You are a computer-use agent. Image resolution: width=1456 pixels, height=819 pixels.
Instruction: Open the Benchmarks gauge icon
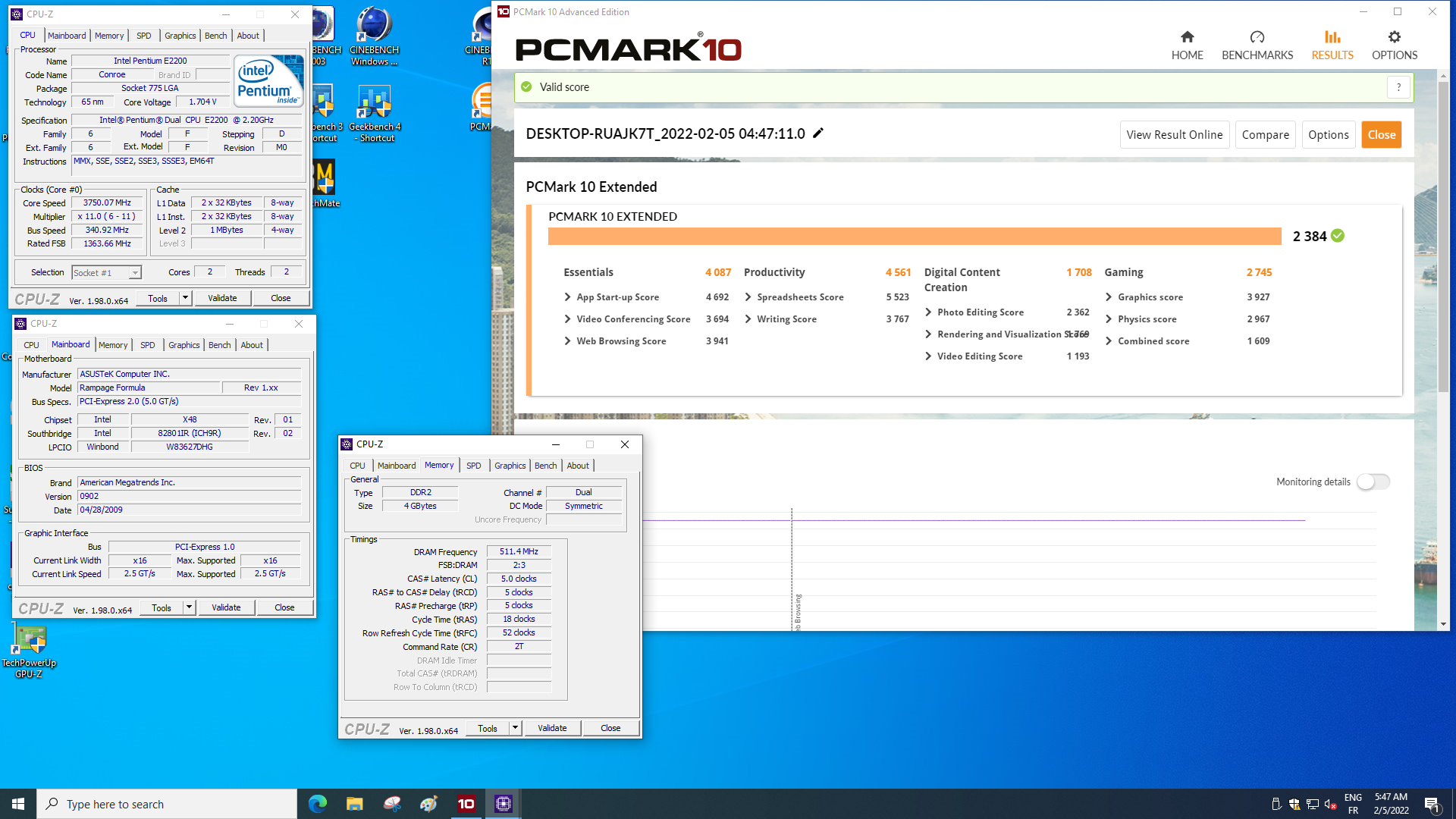pyautogui.click(x=1257, y=37)
